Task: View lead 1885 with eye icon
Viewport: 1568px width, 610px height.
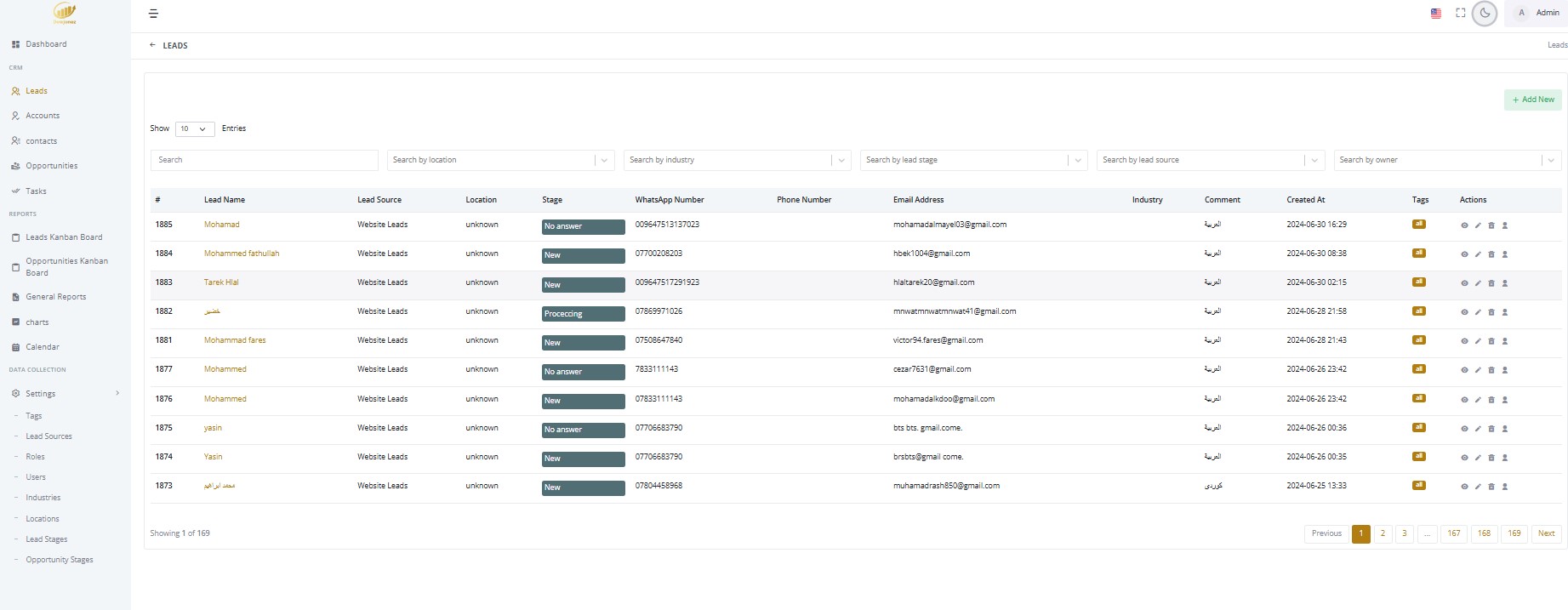Action: (x=1464, y=225)
